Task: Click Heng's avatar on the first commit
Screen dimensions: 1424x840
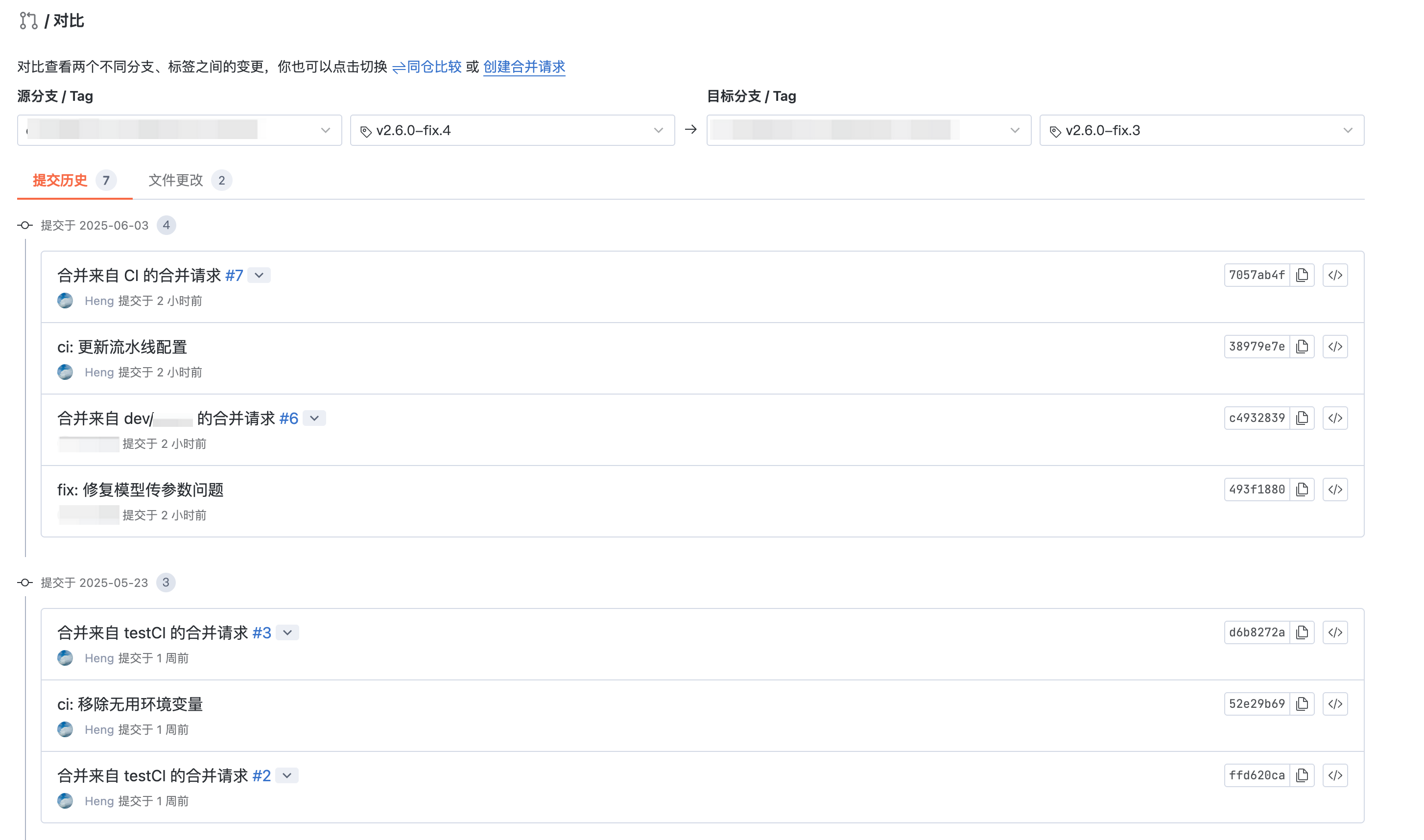Action: pyautogui.click(x=65, y=301)
